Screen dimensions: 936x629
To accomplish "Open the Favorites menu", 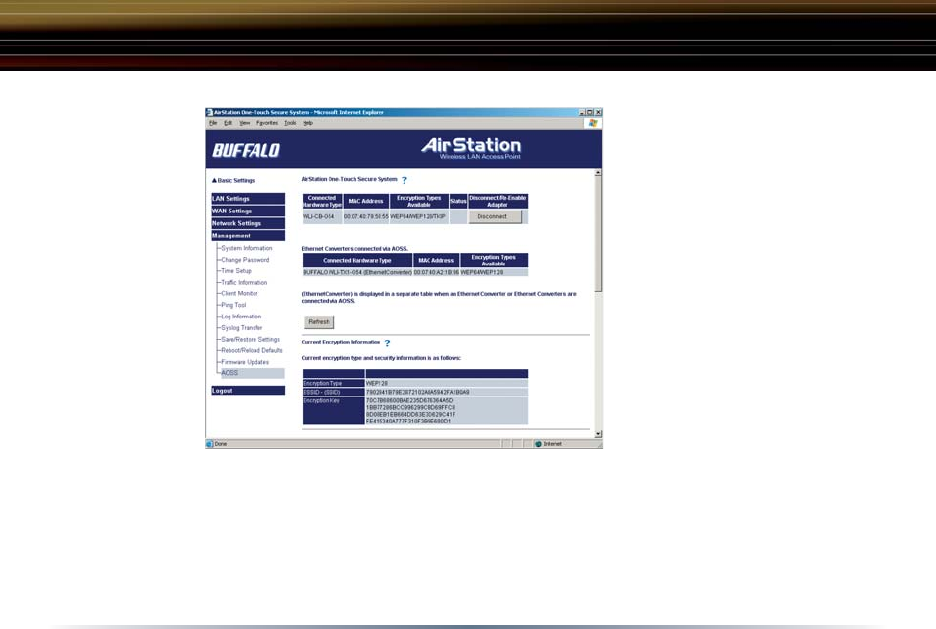I will click(x=267, y=123).
